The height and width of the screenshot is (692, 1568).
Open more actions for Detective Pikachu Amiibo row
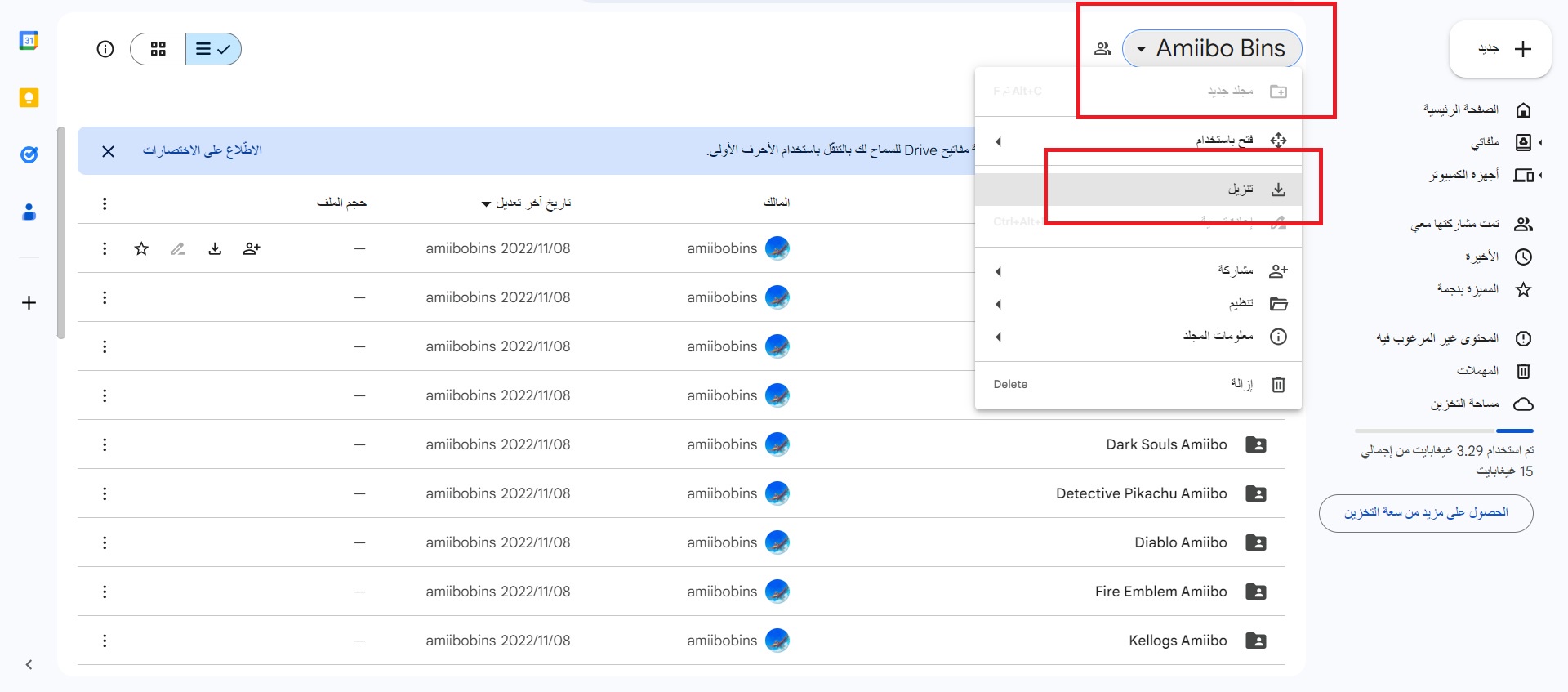pyautogui.click(x=105, y=493)
